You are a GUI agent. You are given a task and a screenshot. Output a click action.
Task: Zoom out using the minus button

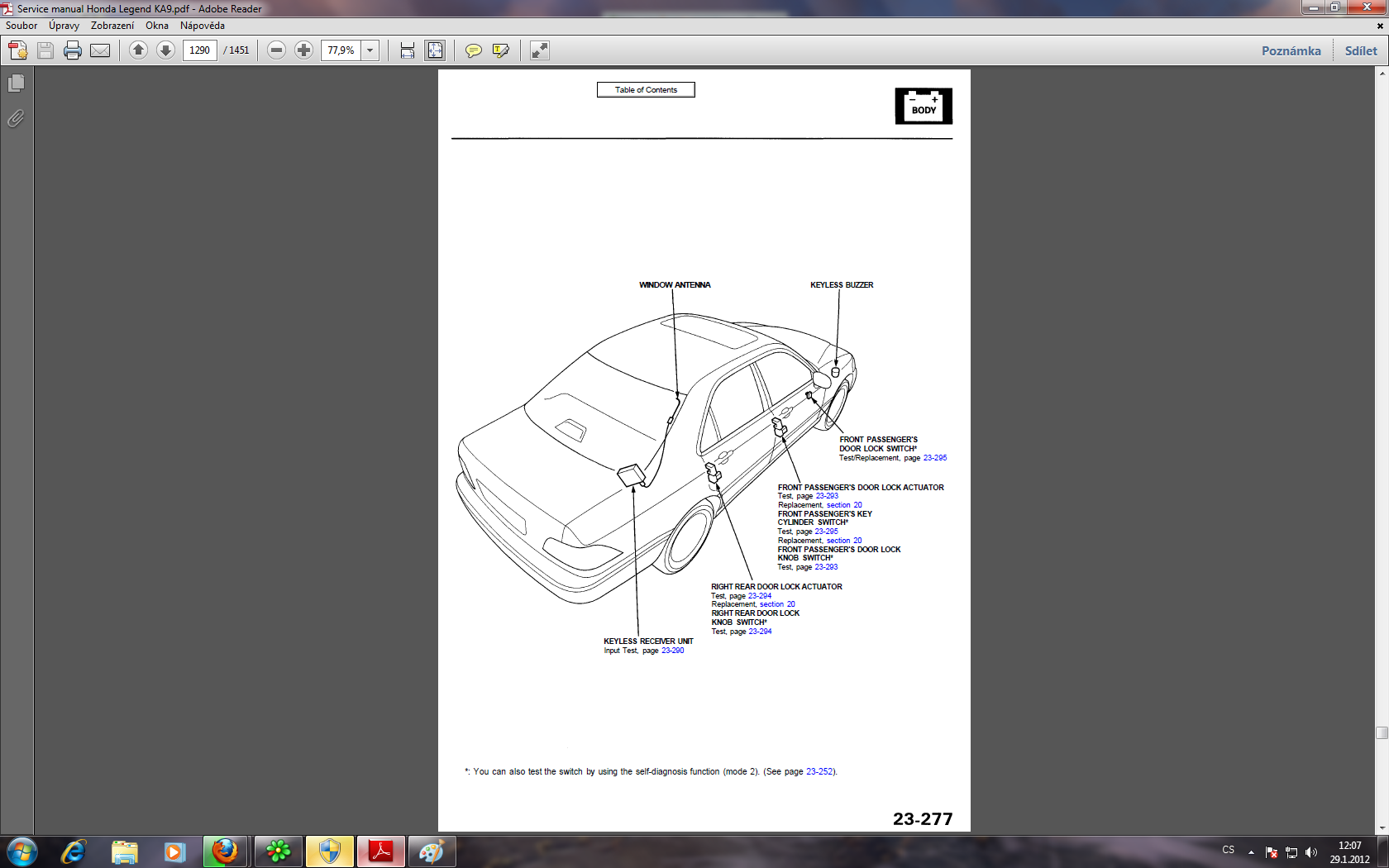click(x=277, y=50)
